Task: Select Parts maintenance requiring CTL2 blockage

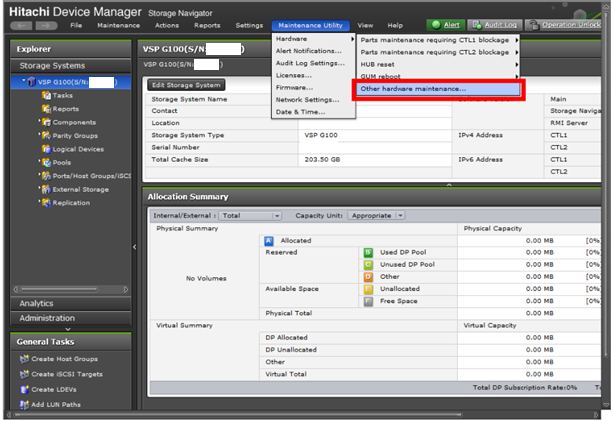Action: click(x=438, y=52)
